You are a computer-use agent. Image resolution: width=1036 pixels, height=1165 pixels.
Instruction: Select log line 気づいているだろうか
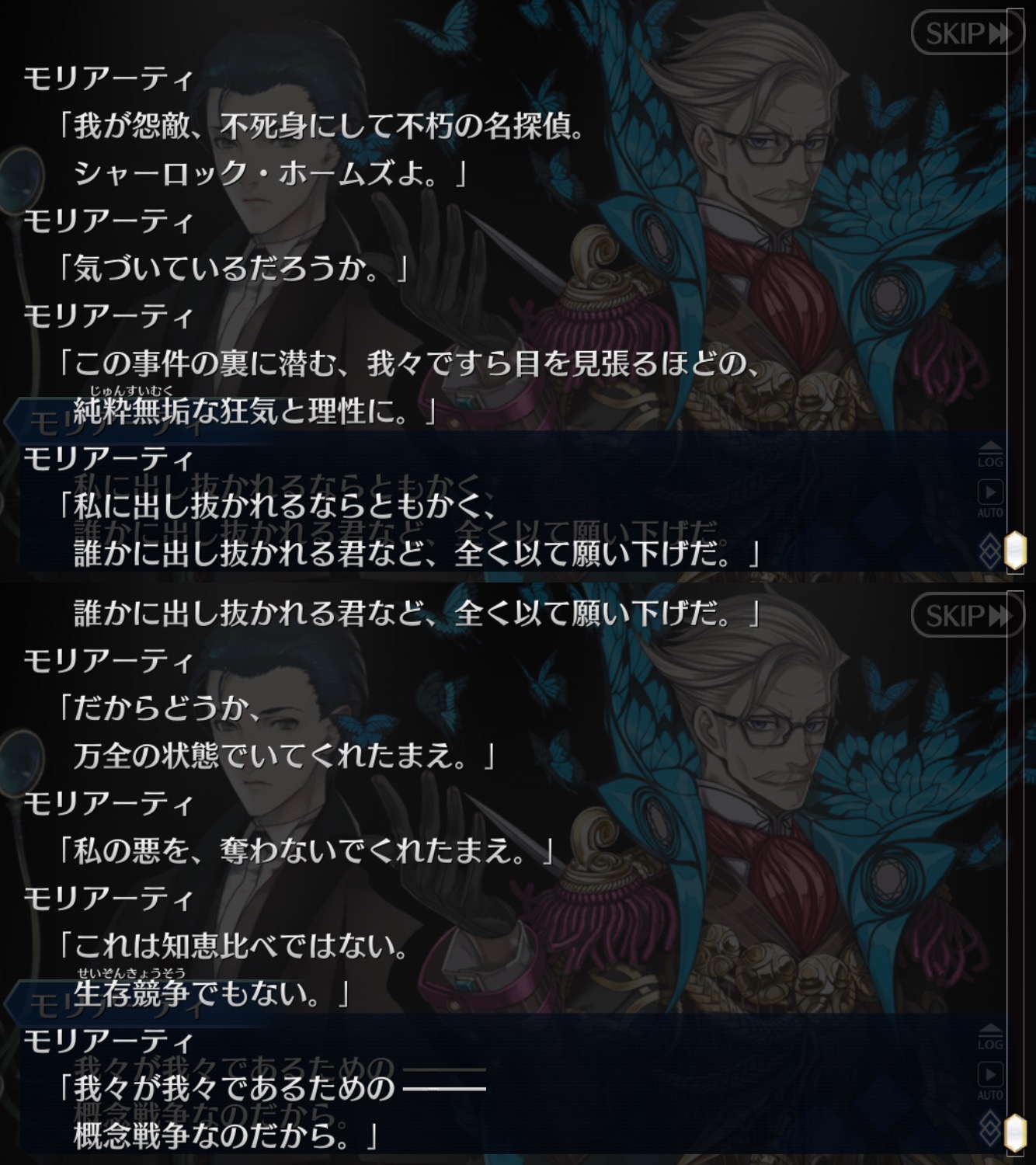(x=235, y=268)
